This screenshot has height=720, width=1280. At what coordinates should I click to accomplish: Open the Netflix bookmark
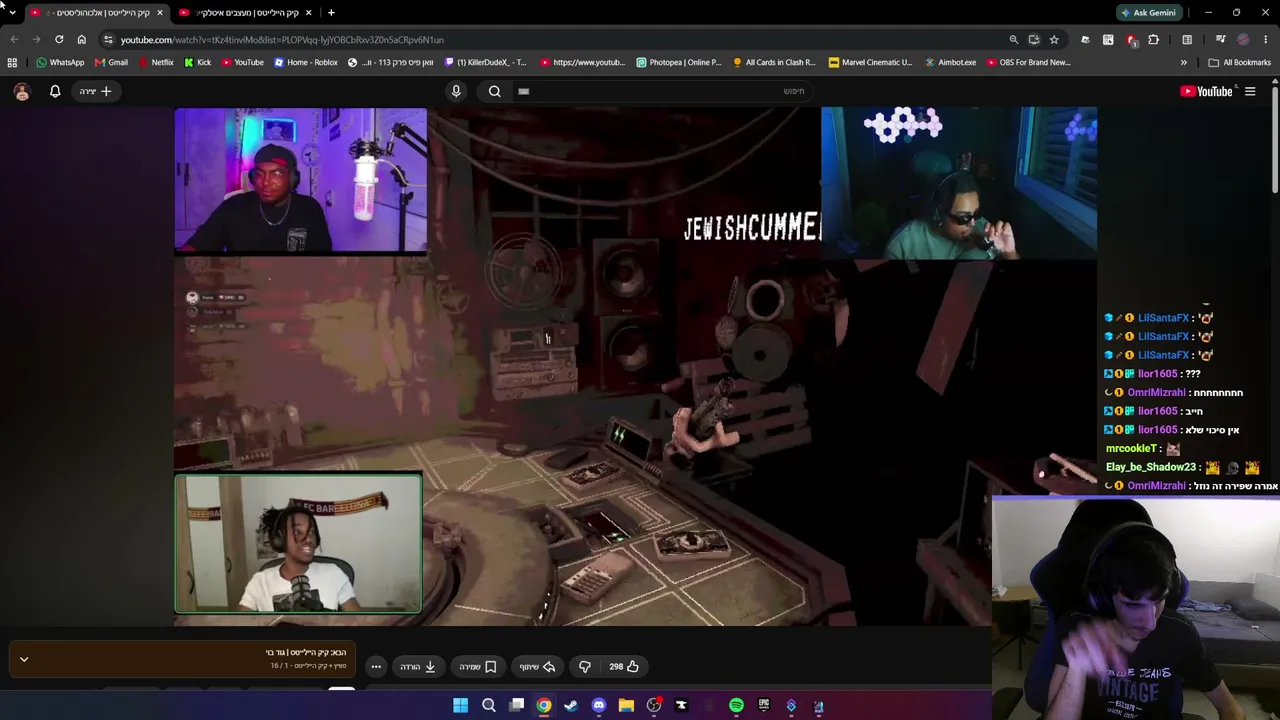pos(156,62)
